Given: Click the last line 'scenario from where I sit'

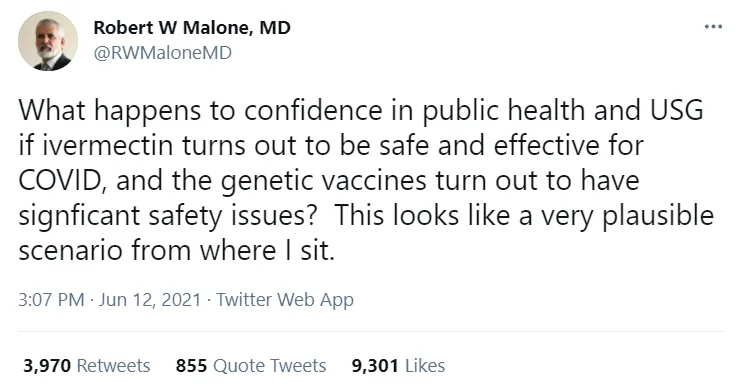Looking at the screenshot, I should (x=176, y=250).
